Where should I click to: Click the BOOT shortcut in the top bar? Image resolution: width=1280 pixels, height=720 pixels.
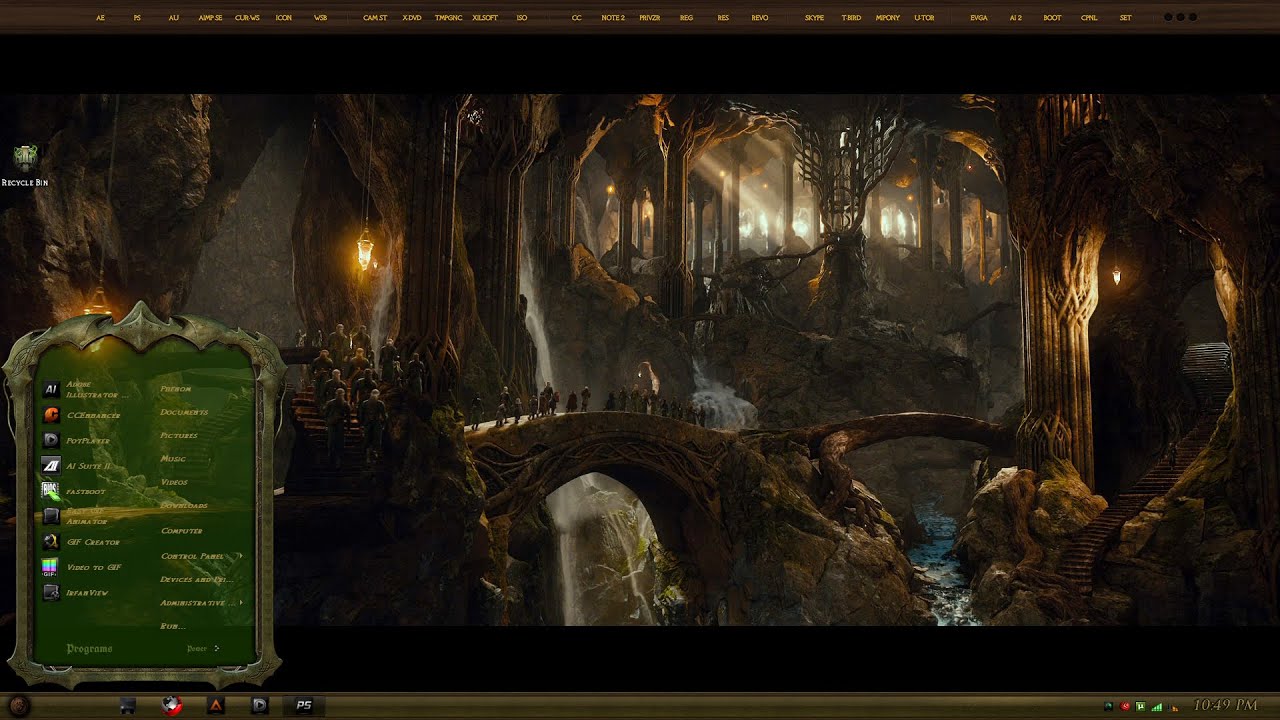1053,18
